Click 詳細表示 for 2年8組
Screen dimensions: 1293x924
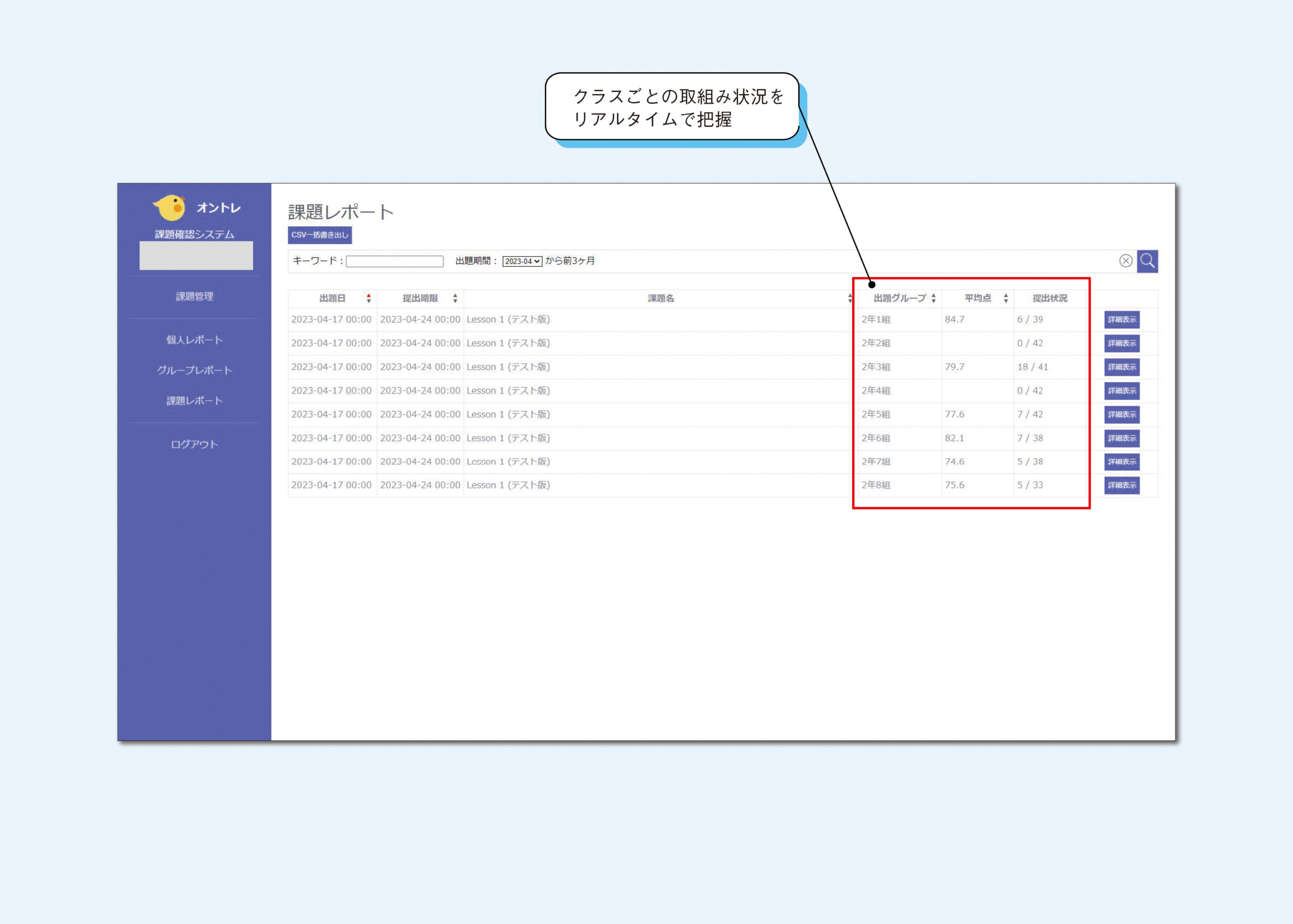click(1122, 485)
